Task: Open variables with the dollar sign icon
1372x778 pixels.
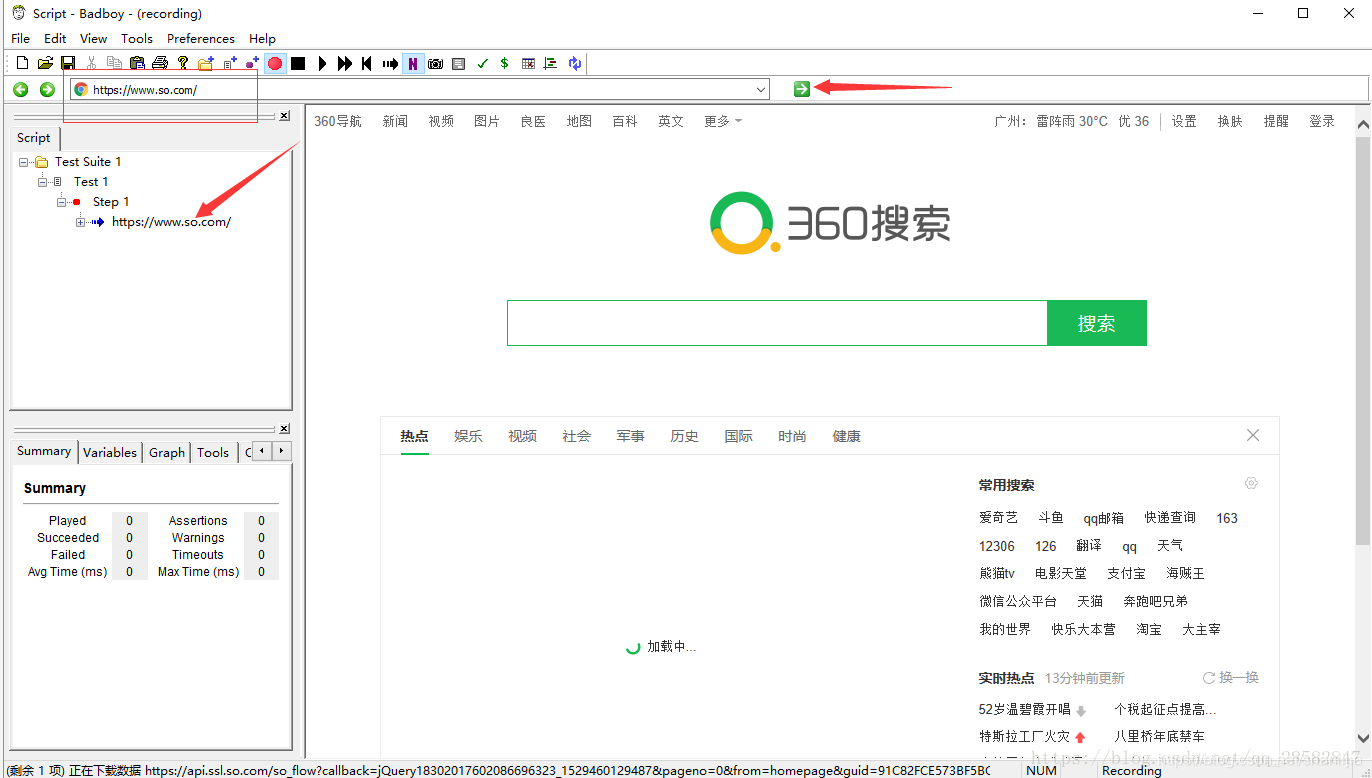Action: (504, 63)
